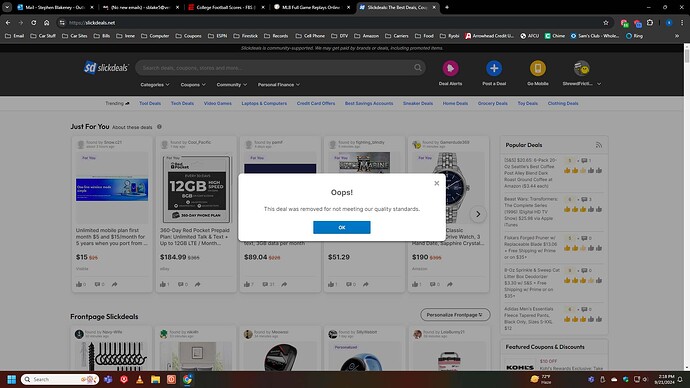Open Video Games trending link
The image size is (690, 388).
point(217,103)
